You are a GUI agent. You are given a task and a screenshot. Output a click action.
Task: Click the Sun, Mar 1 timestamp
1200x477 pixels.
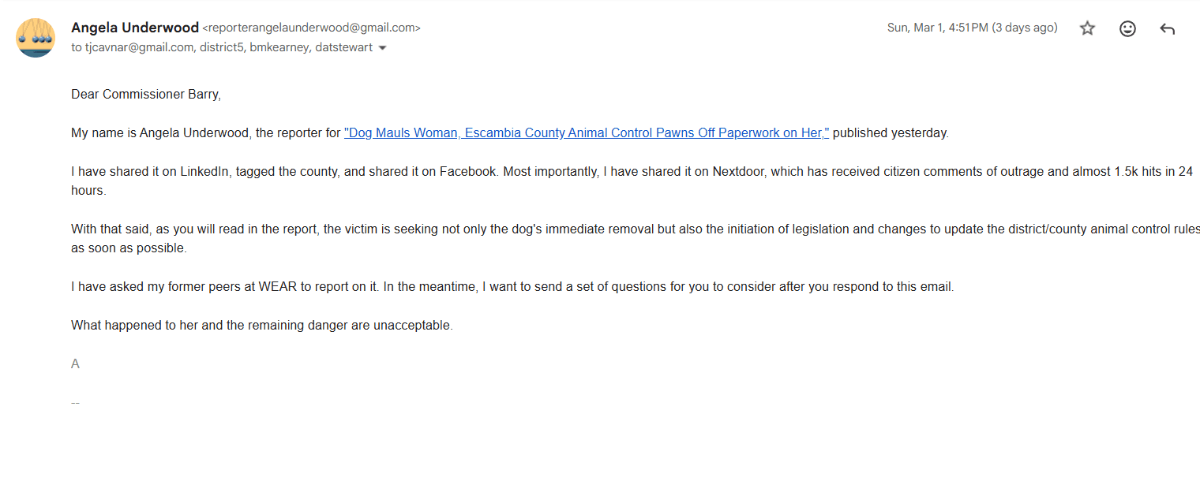971,28
